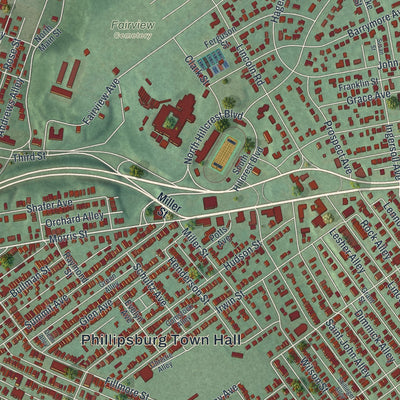The image size is (400, 400).
Task: Click the Barrymore Ave label
Action: 373,26
